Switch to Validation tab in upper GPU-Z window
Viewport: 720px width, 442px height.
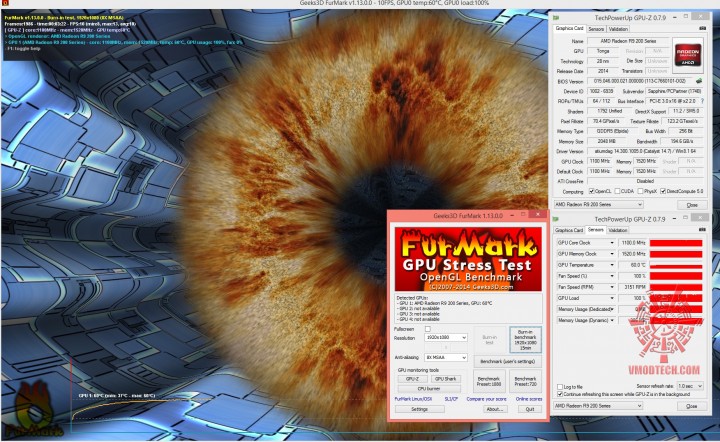618,29
